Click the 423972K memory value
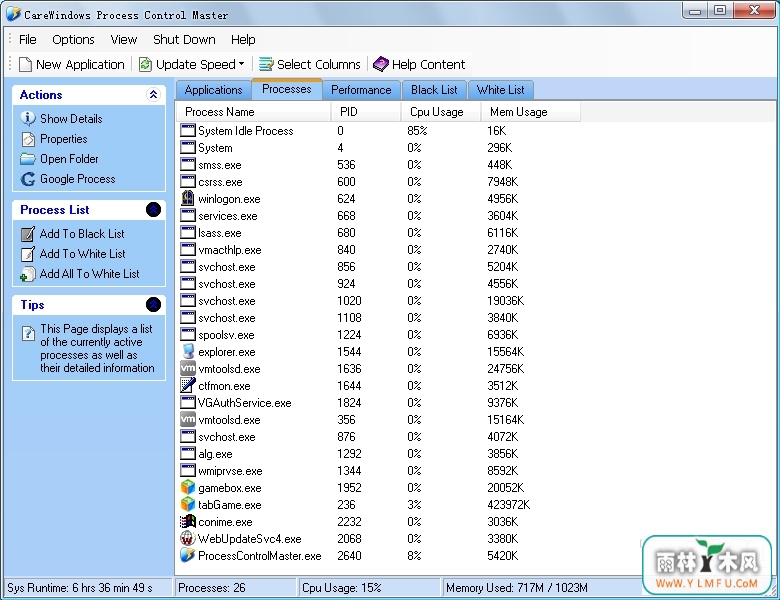Viewport: 780px width, 600px height. (x=508, y=505)
